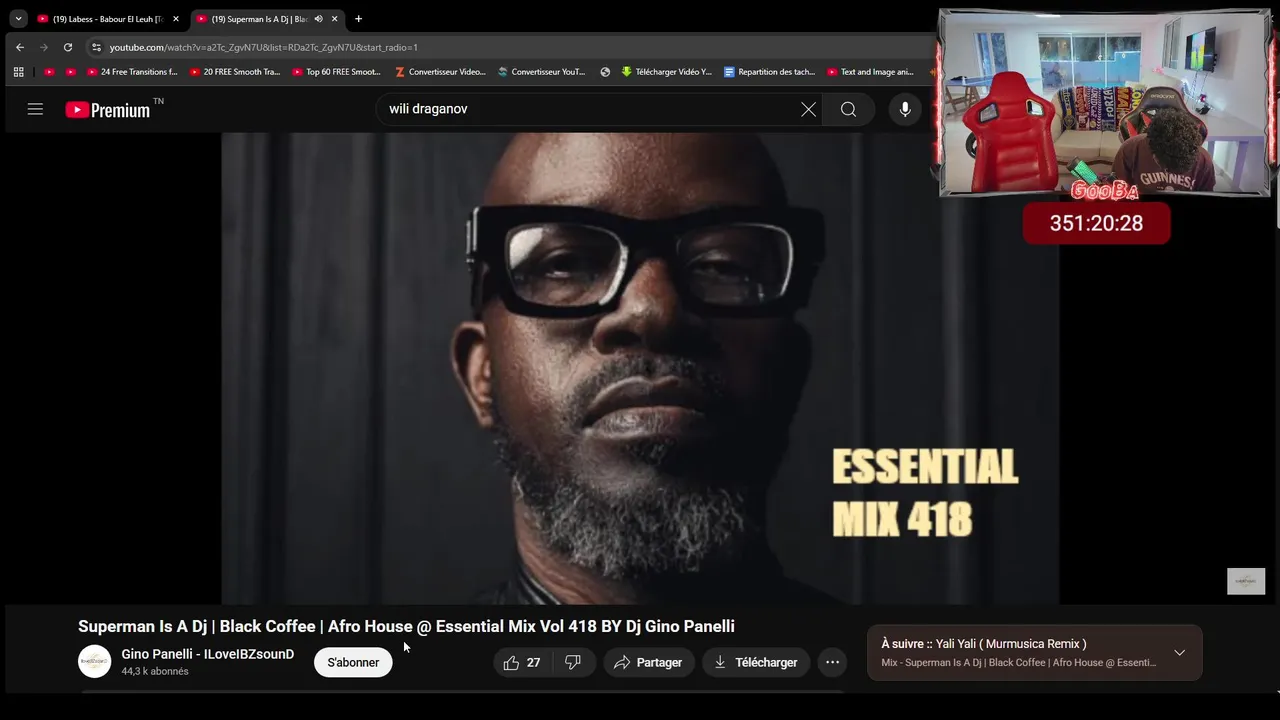Screen dimensions: 1280x720
Task: Play or pause the Essential Mix video
Action: tap(640, 368)
